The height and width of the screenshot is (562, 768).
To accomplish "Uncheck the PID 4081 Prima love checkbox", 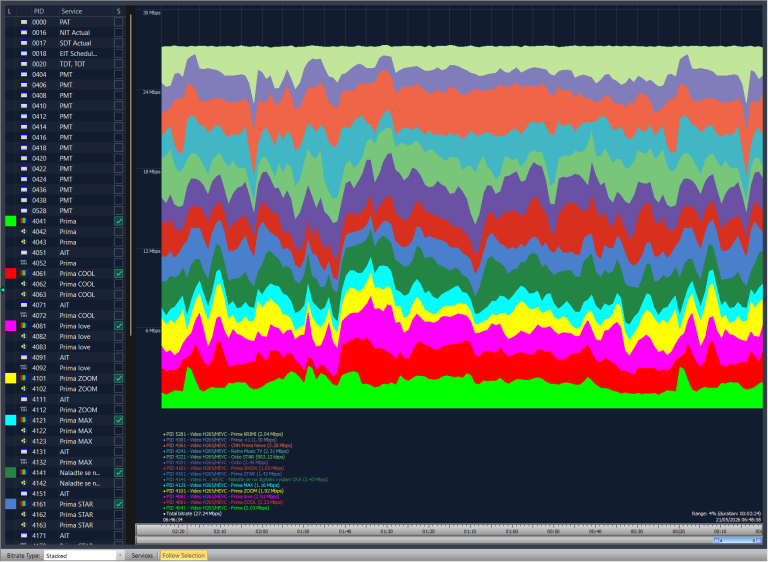I will pyautogui.click(x=119, y=326).
